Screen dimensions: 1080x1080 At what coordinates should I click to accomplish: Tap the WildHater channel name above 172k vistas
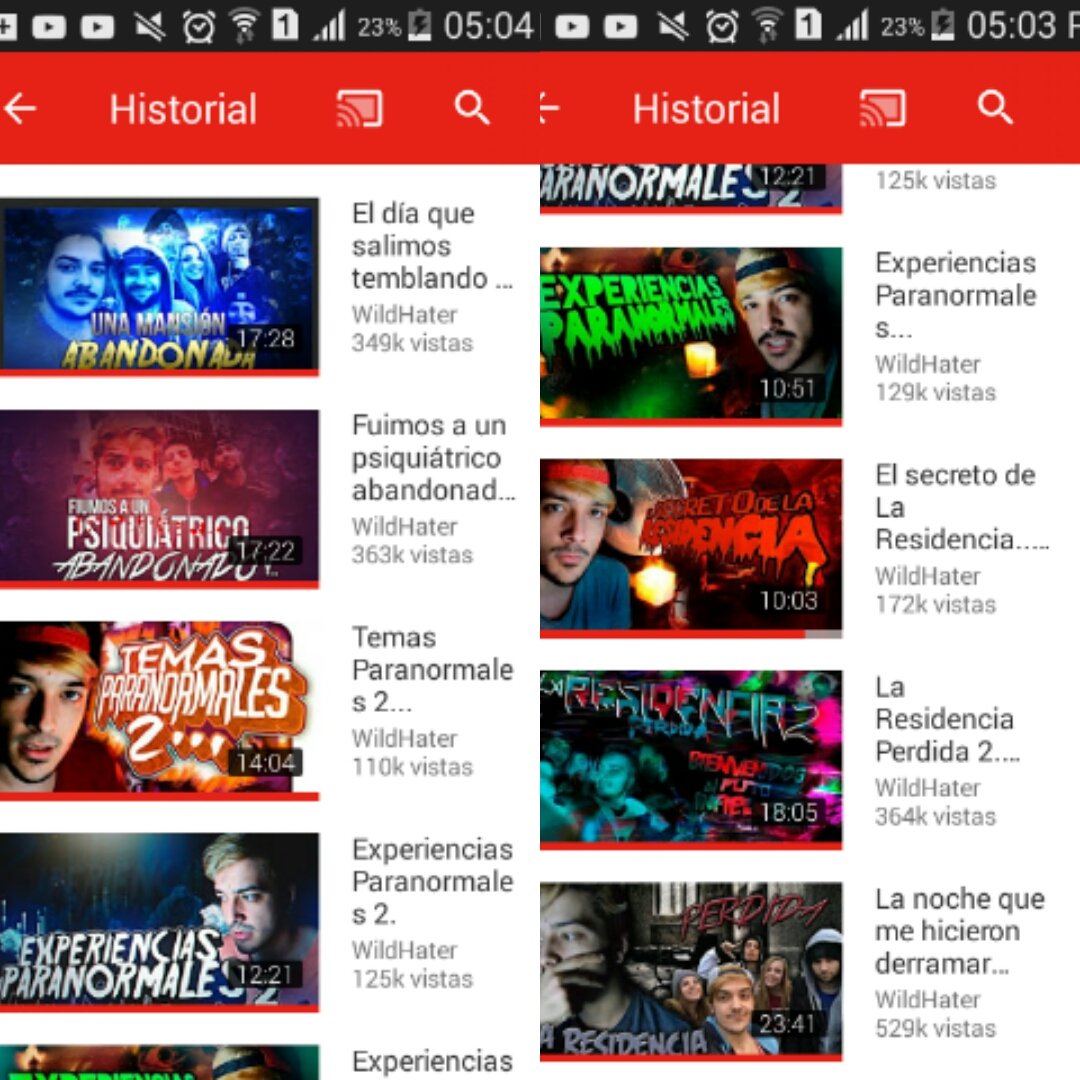coord(928,577)
